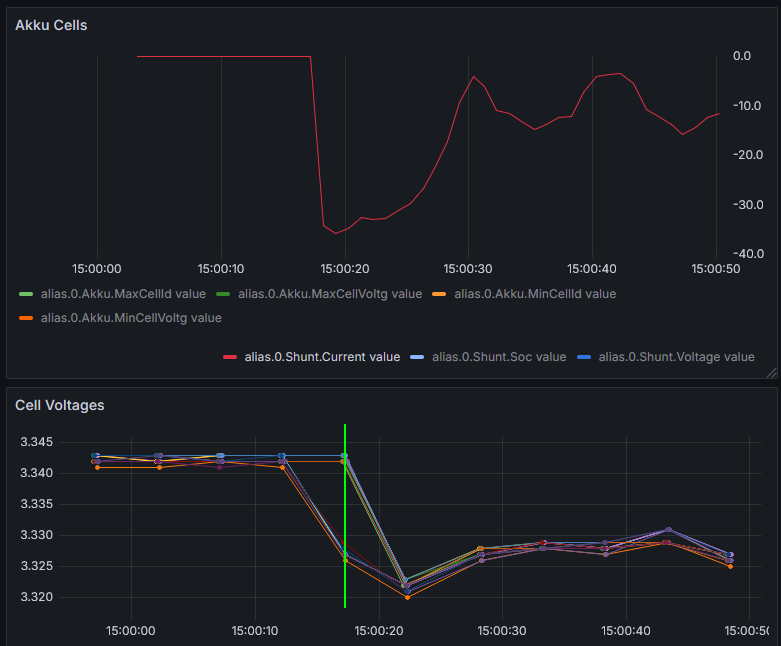The width and height of the screenshot is (781, 646).
Task: Open the red Shunt.Current color swatch
Action: tap(230, 357)
